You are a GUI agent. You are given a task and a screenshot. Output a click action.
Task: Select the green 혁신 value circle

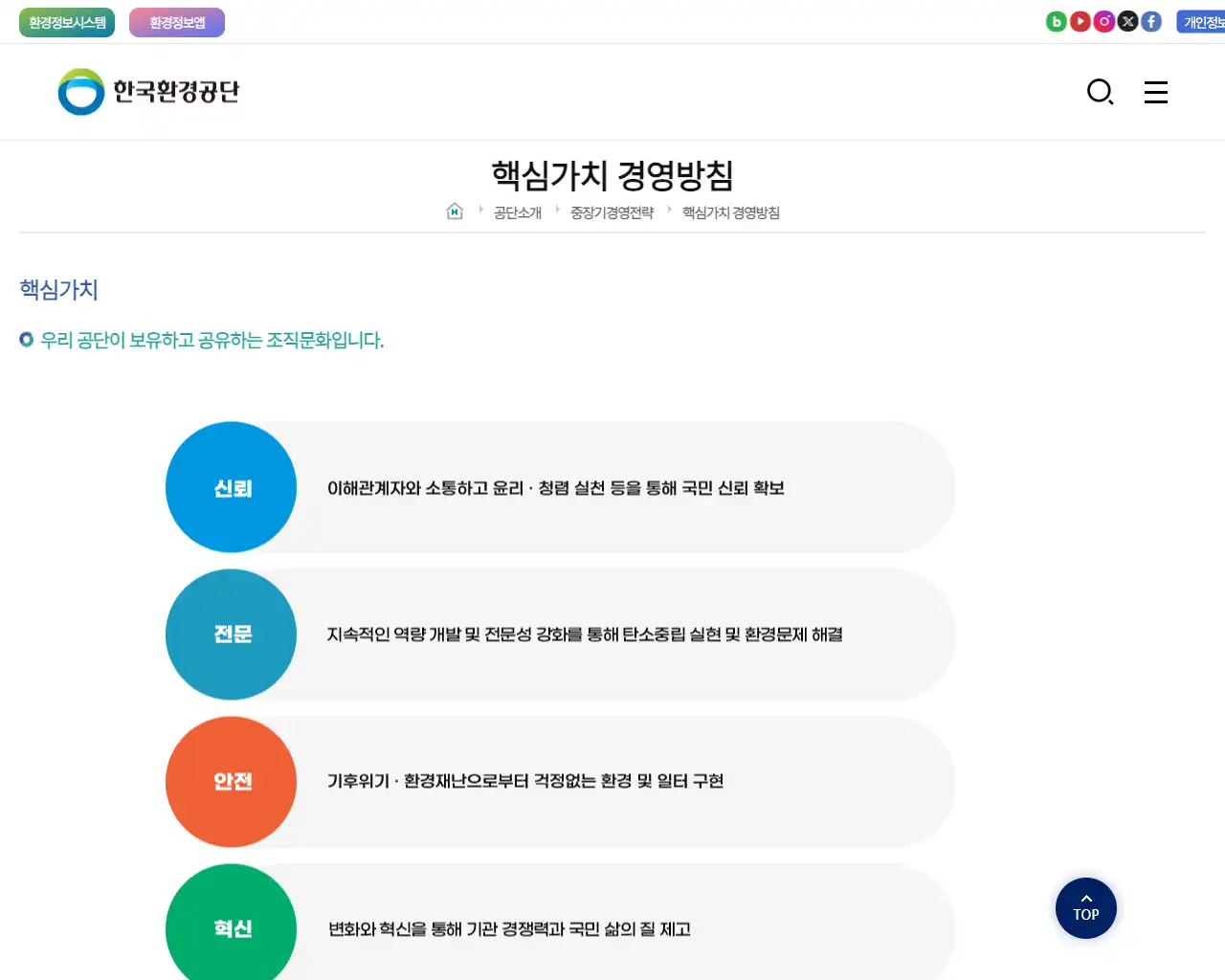coord(231,926)
